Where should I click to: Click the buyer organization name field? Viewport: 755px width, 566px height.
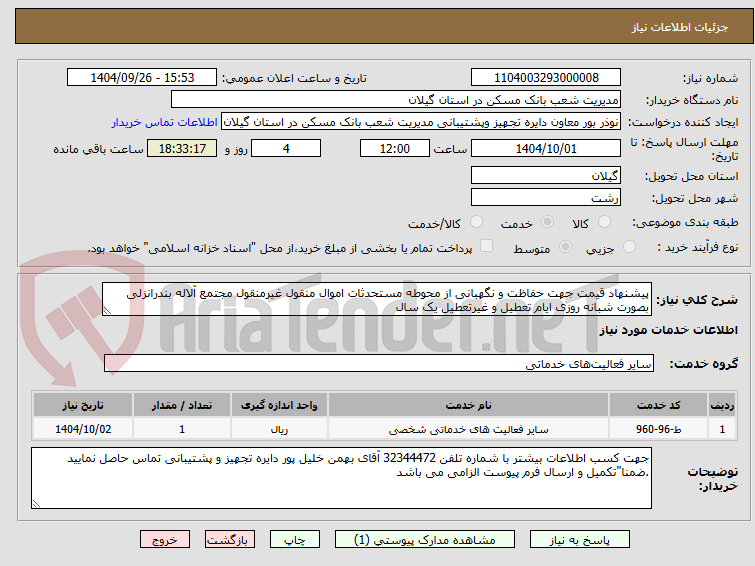coord(396,100)
